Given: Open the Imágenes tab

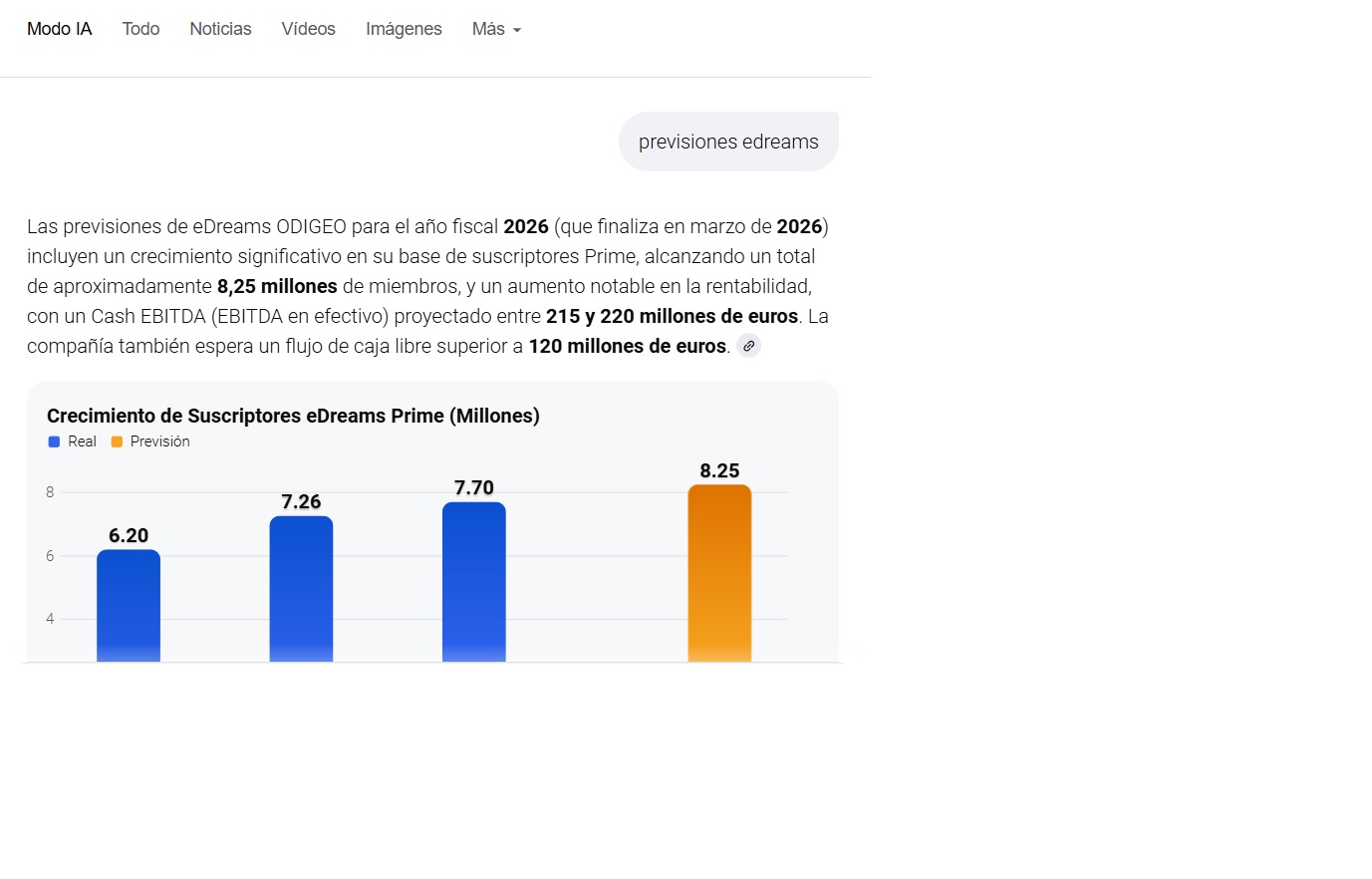Looking at the screenshot, I should click(x=404, y=29).
